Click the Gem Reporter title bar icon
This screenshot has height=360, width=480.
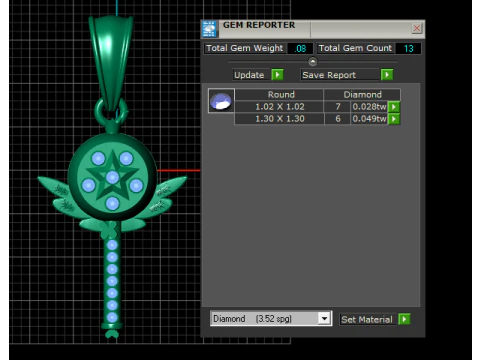(209, 29)
